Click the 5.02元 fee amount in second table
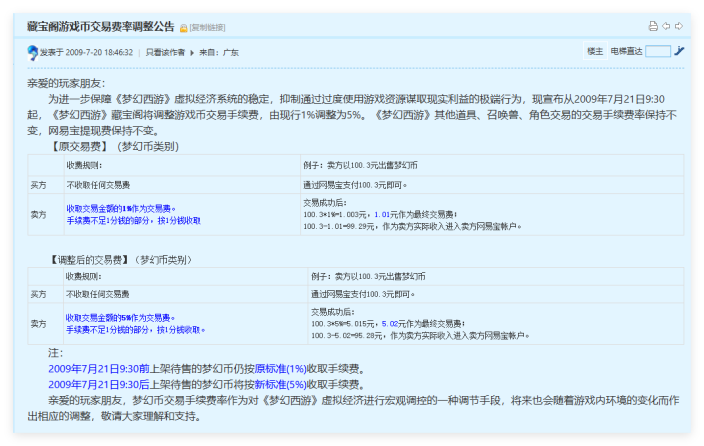Screen dimensions: 704x446 point(394,324)
